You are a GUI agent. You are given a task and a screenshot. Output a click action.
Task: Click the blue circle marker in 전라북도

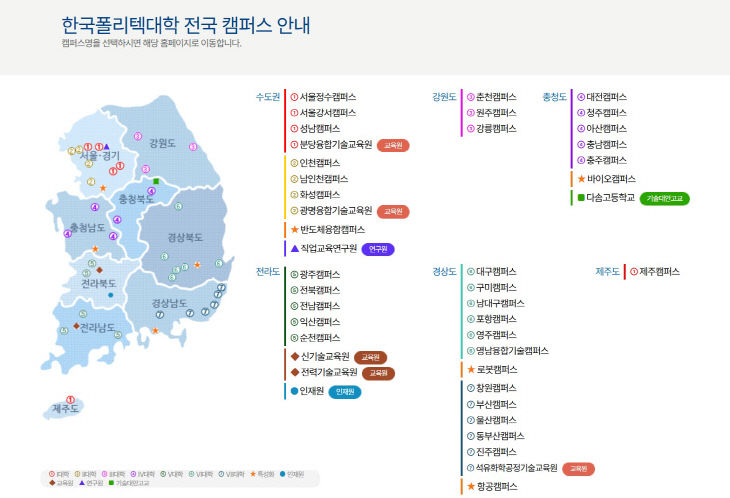coord(110,295)
